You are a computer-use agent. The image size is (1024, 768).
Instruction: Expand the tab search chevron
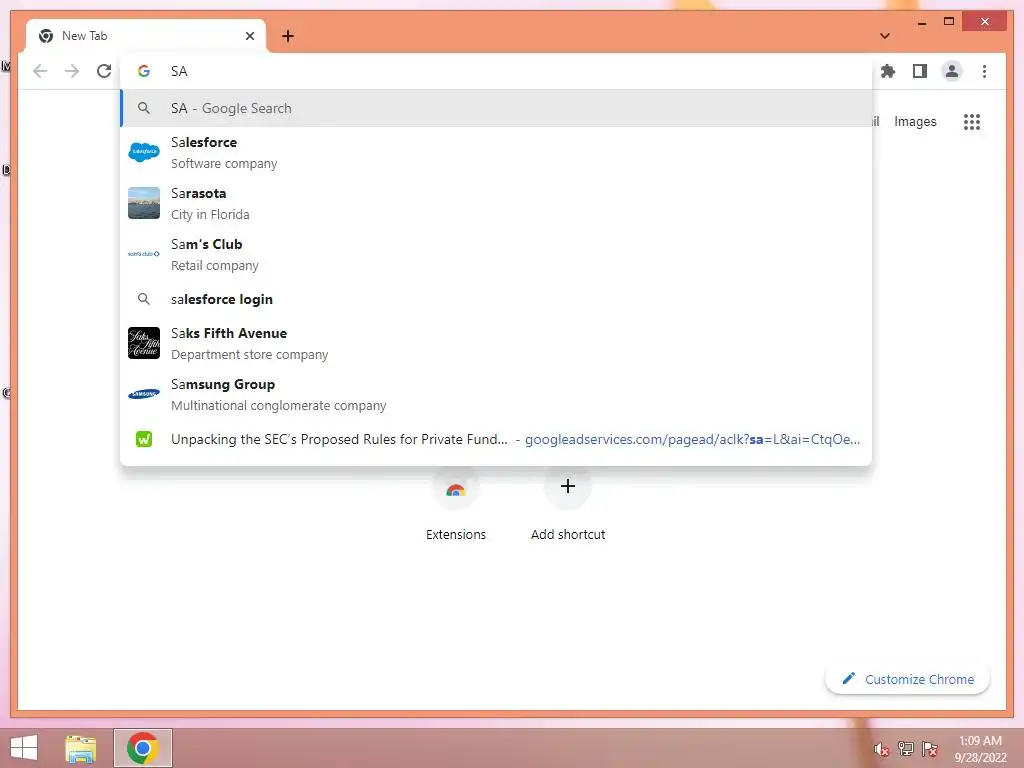click(885, 36)
